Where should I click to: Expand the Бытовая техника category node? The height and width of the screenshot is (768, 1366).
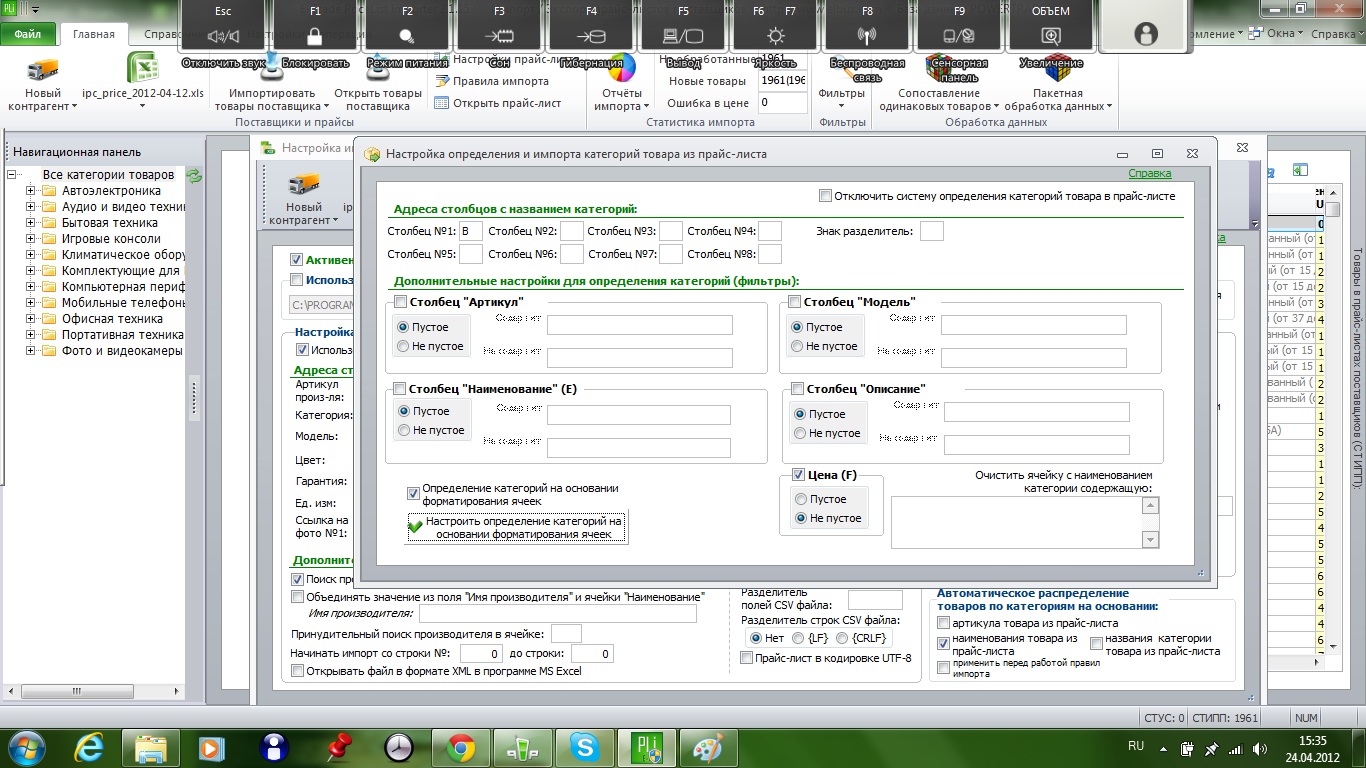[31, 223]
